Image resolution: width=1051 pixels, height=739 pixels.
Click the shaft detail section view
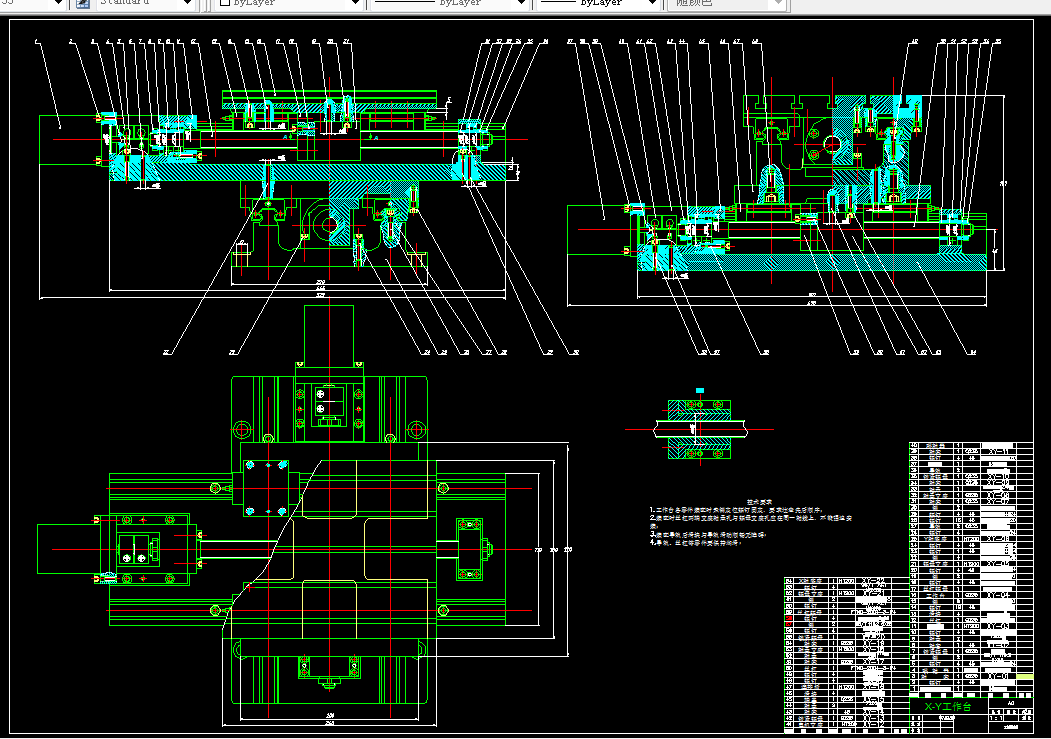(x=699, y=429)
